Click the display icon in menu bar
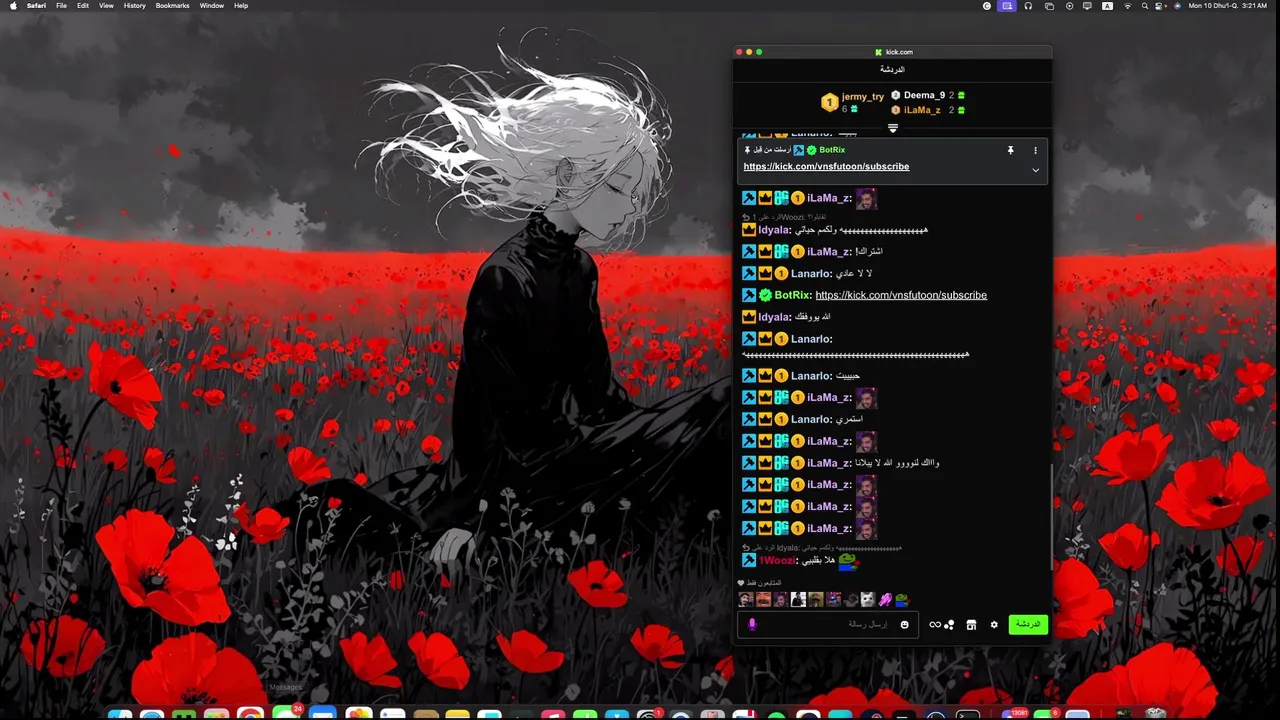The height and width of the screenshot is (720, 1280). pos(1087,5)
